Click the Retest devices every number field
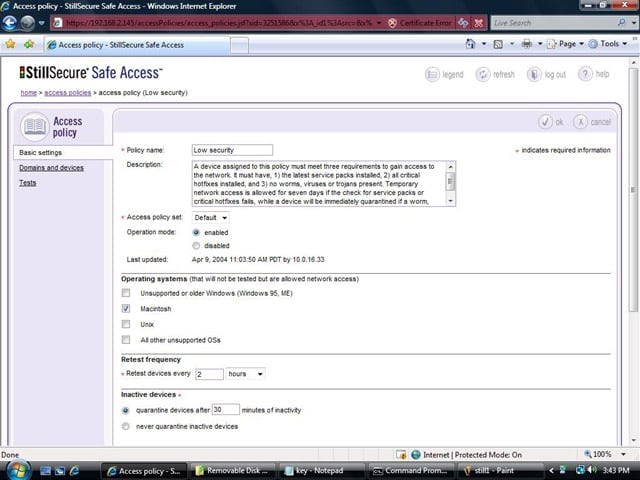The image size is (640, 480). coord(209,374)
